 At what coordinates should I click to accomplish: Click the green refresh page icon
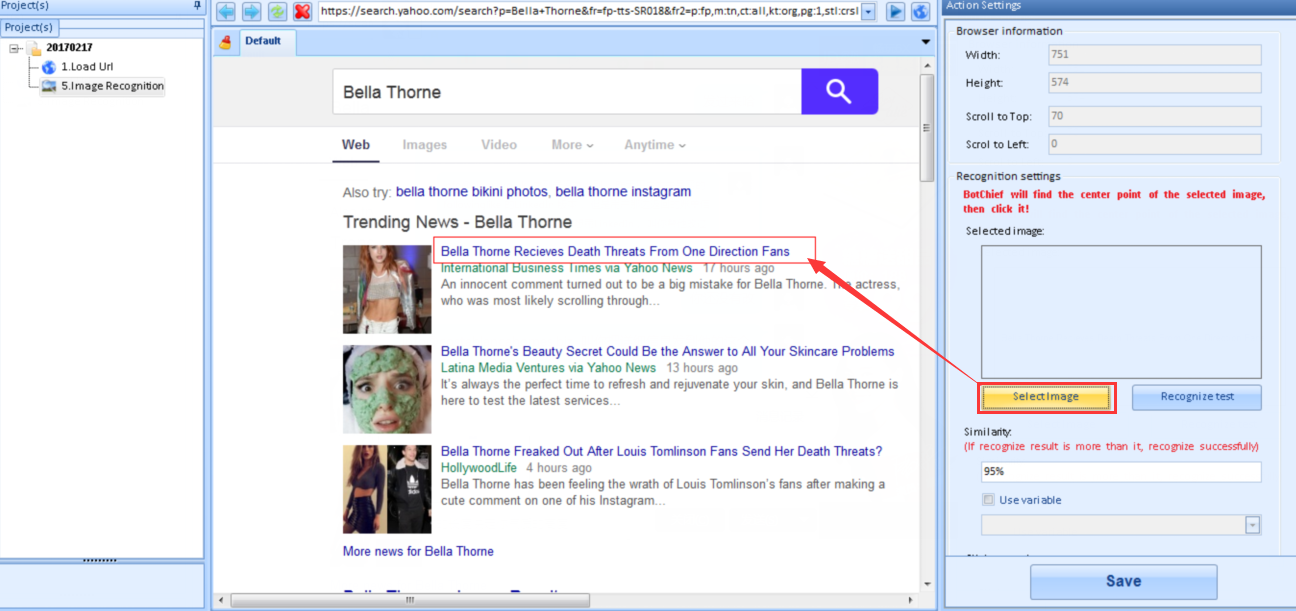click(277, 11)
